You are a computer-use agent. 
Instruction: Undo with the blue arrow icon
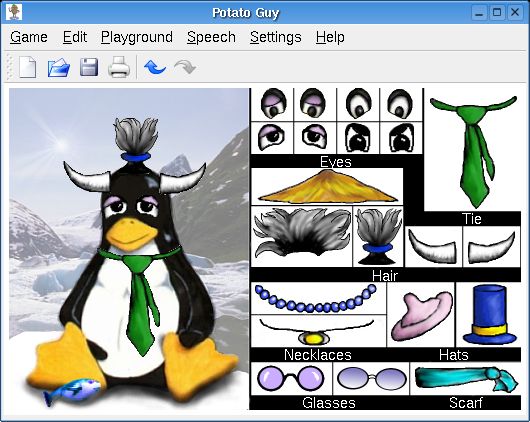[155, 67]
